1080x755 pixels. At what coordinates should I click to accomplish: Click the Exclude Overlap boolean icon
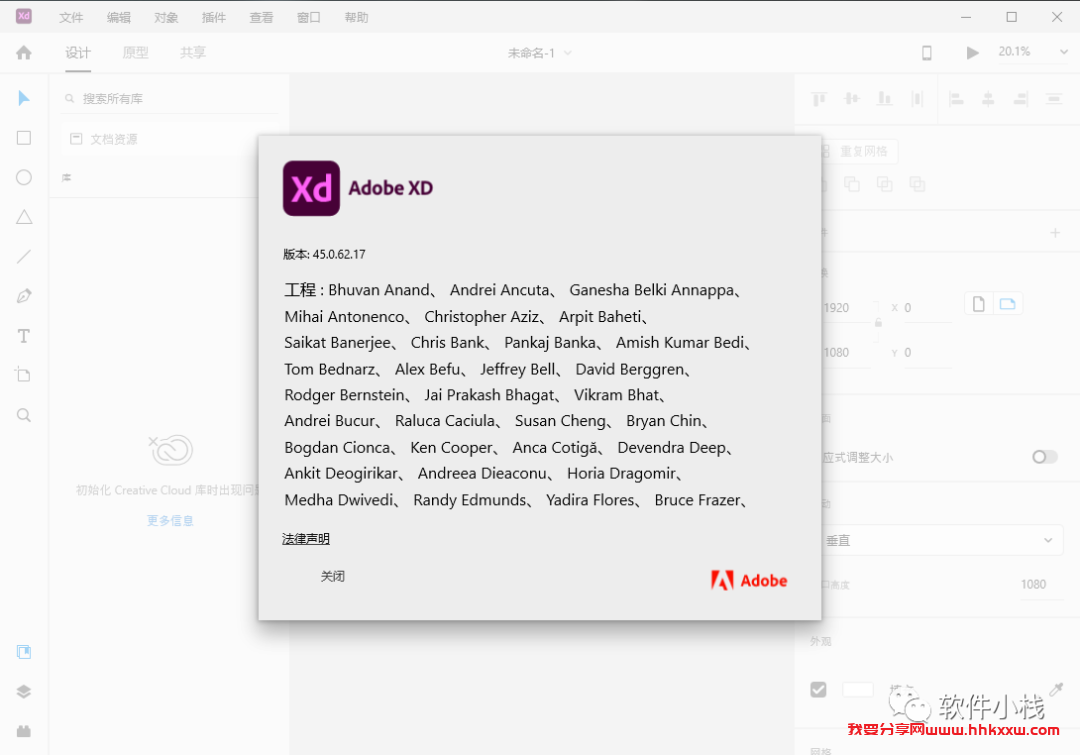point(917,184)
